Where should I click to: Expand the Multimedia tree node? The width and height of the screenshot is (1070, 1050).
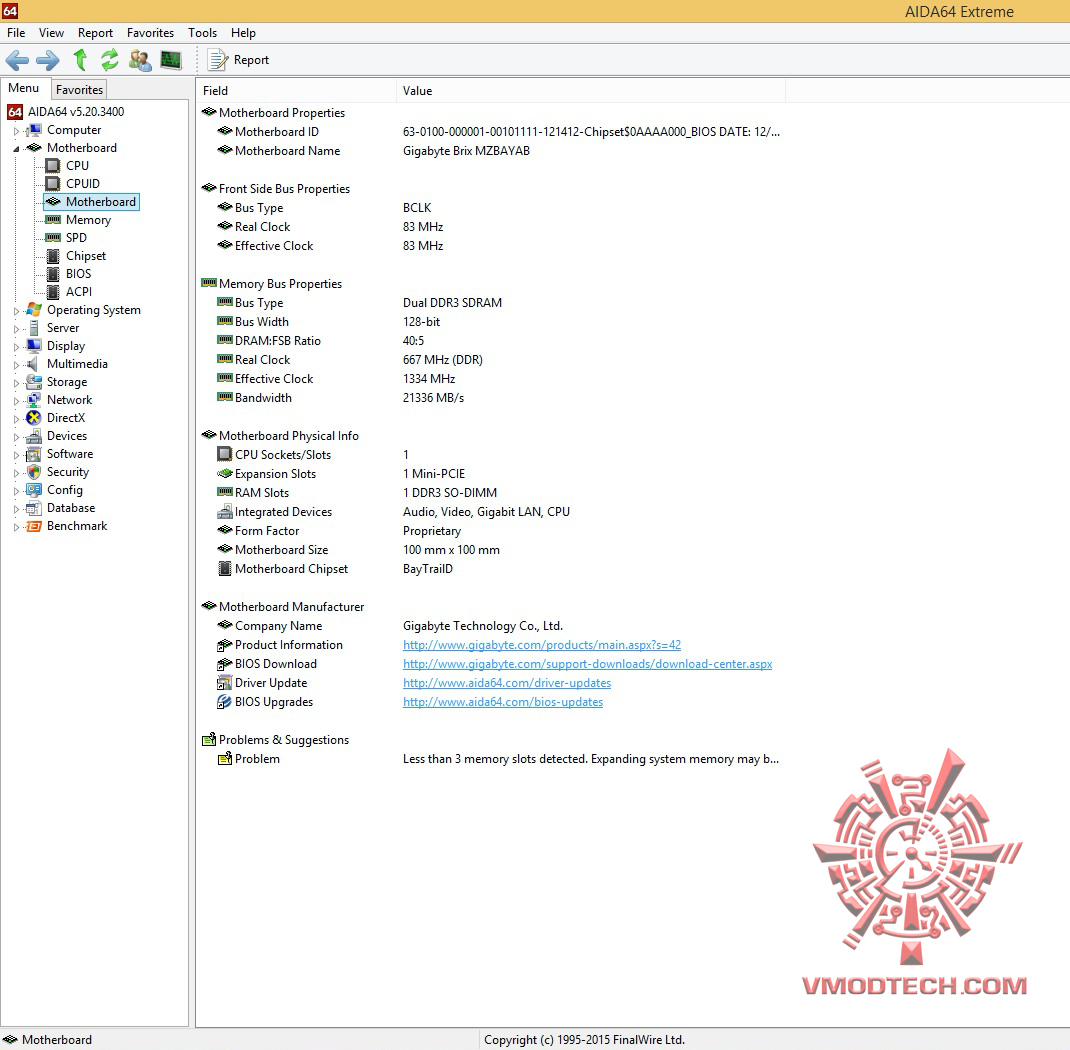pos(16,364)
